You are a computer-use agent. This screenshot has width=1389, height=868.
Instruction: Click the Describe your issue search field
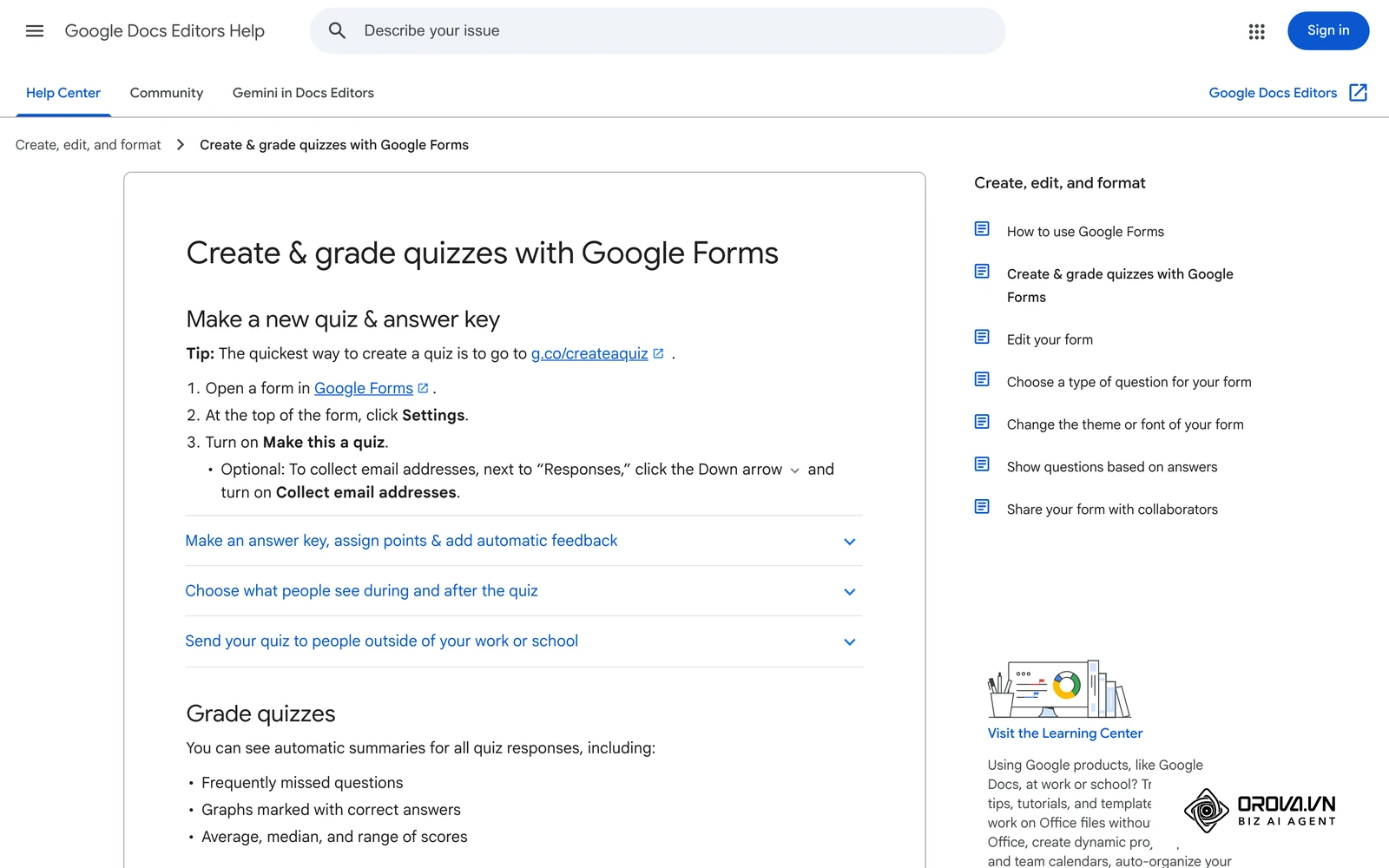coord(657,31)
